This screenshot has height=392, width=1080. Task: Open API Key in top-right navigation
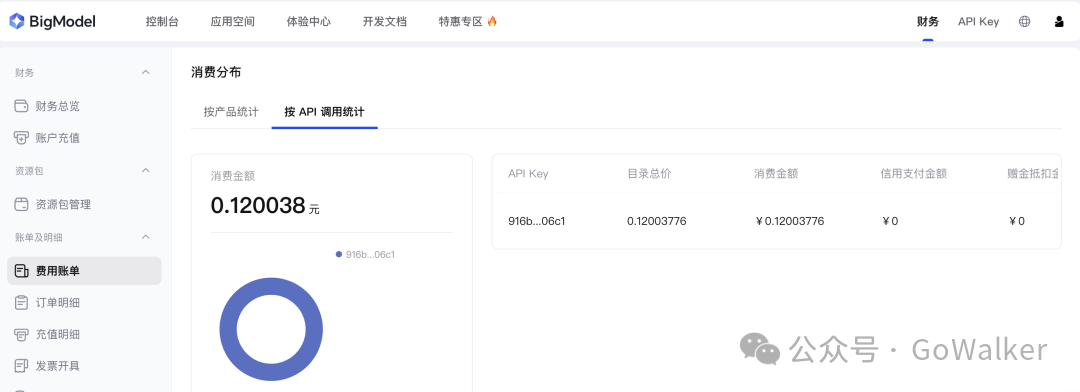pyautogui.click(x=978, y=21)
